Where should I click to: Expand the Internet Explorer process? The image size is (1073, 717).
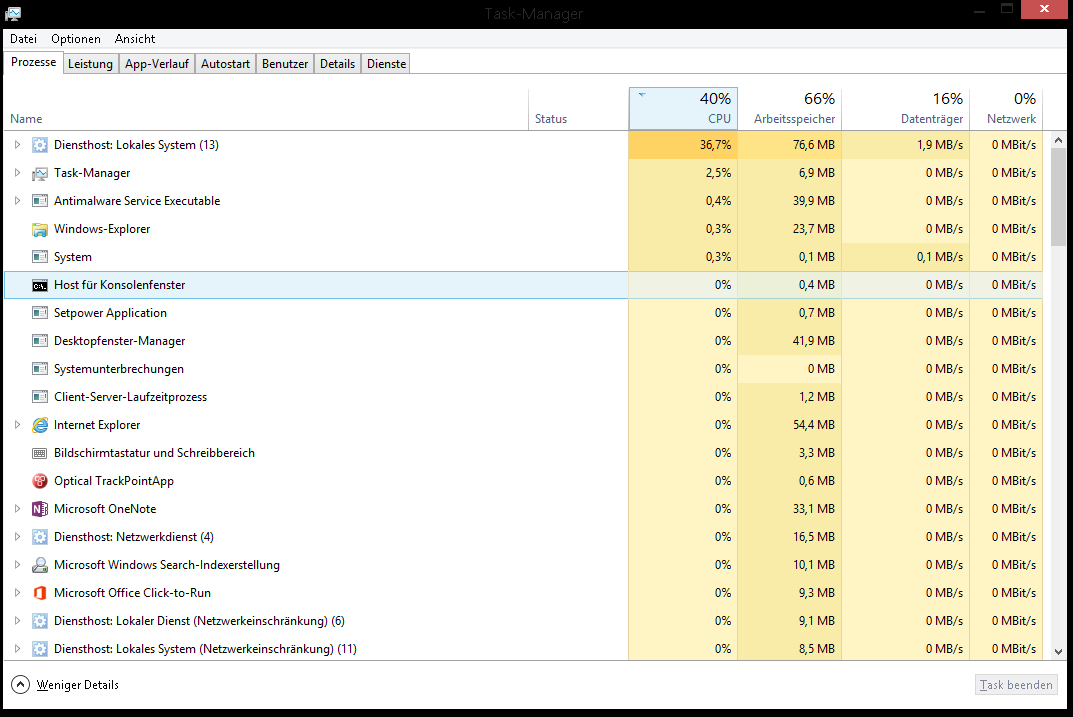click(18, 425)
